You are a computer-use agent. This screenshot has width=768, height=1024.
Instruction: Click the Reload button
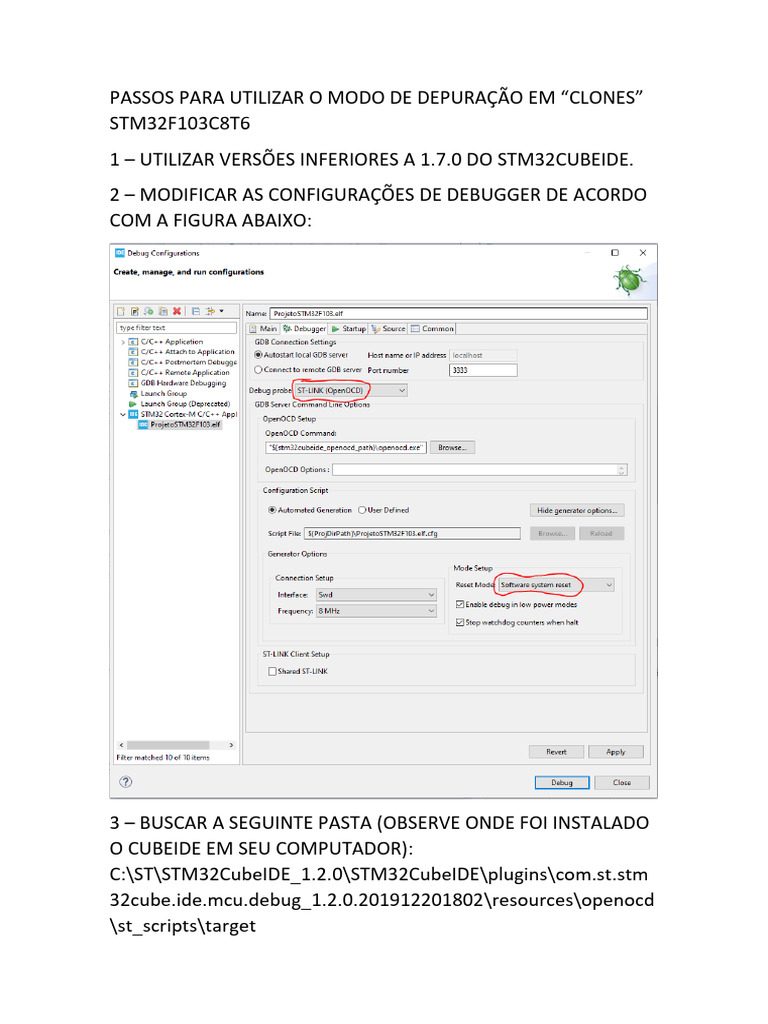(x=601, y=534)
